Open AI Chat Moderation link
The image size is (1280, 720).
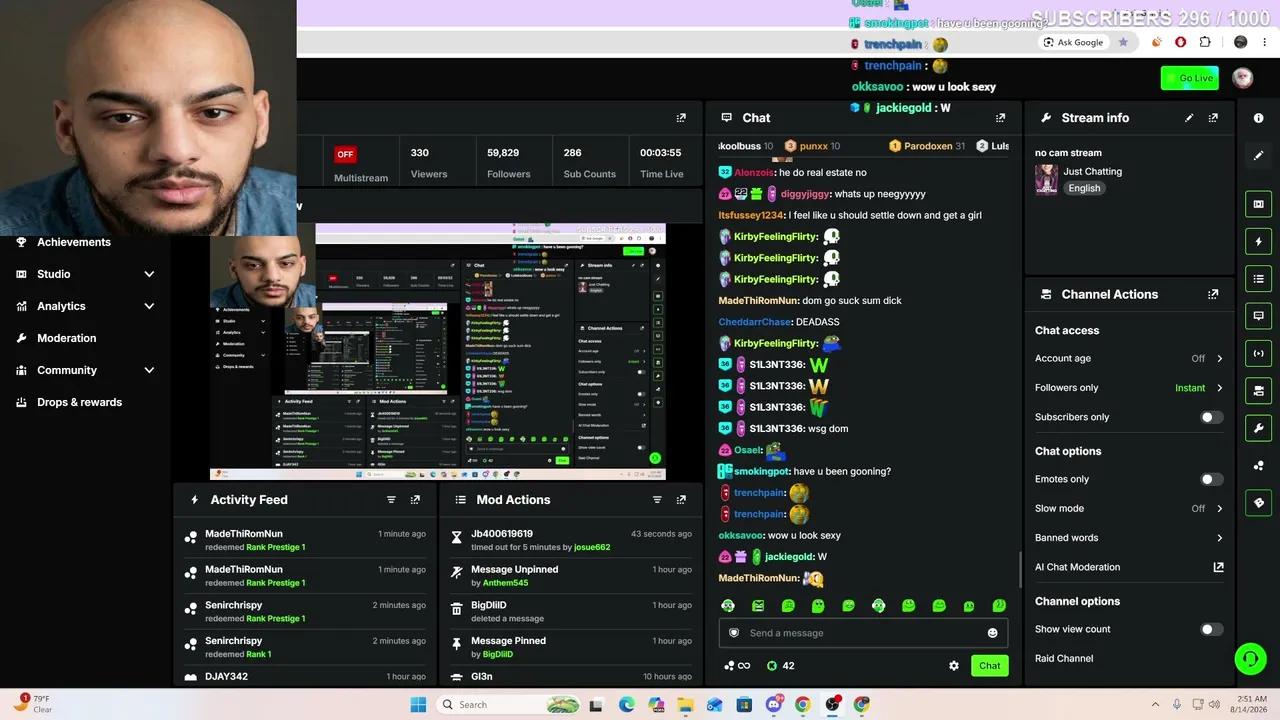click(1129, 567)
